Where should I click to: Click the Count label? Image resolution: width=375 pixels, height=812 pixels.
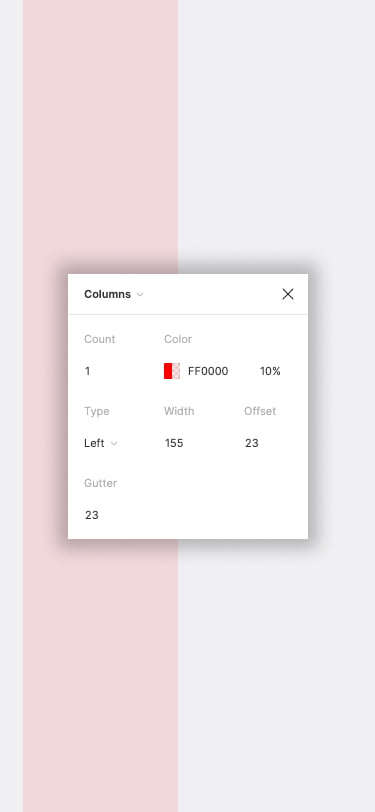click(99, 339)
